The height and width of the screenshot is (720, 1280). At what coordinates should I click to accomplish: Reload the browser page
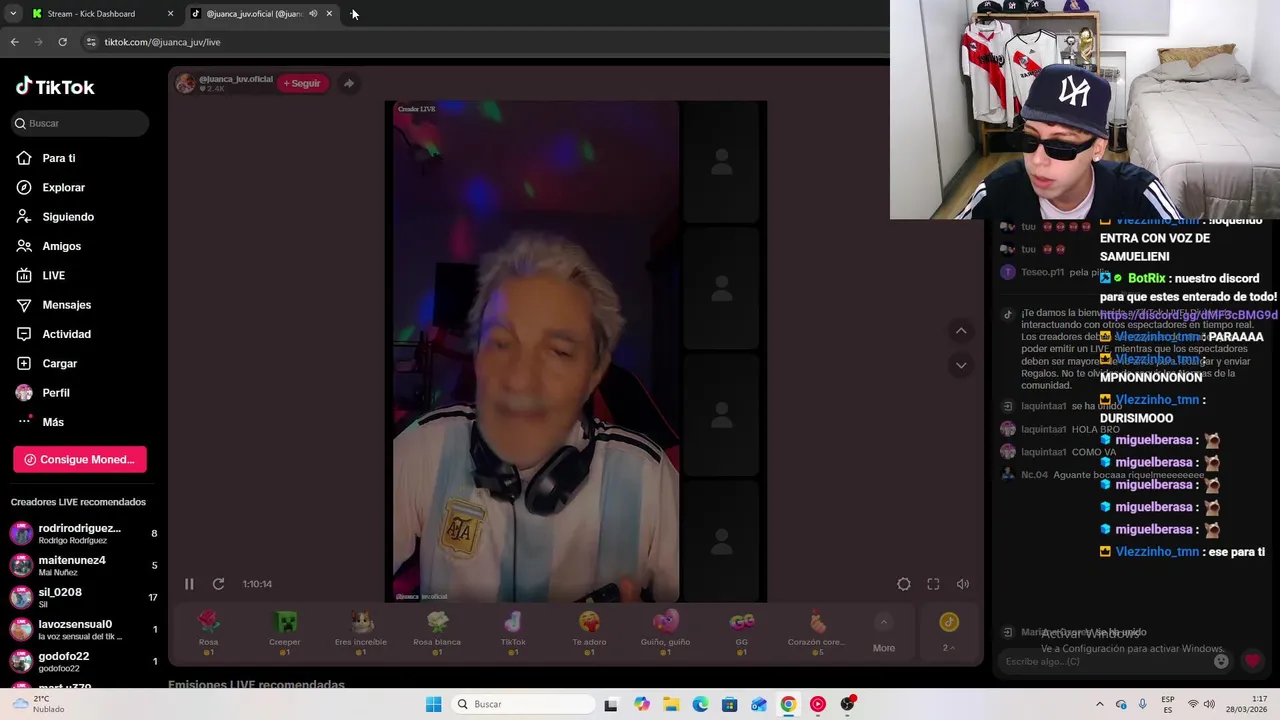pyautogui.click(x=62, y=42)
